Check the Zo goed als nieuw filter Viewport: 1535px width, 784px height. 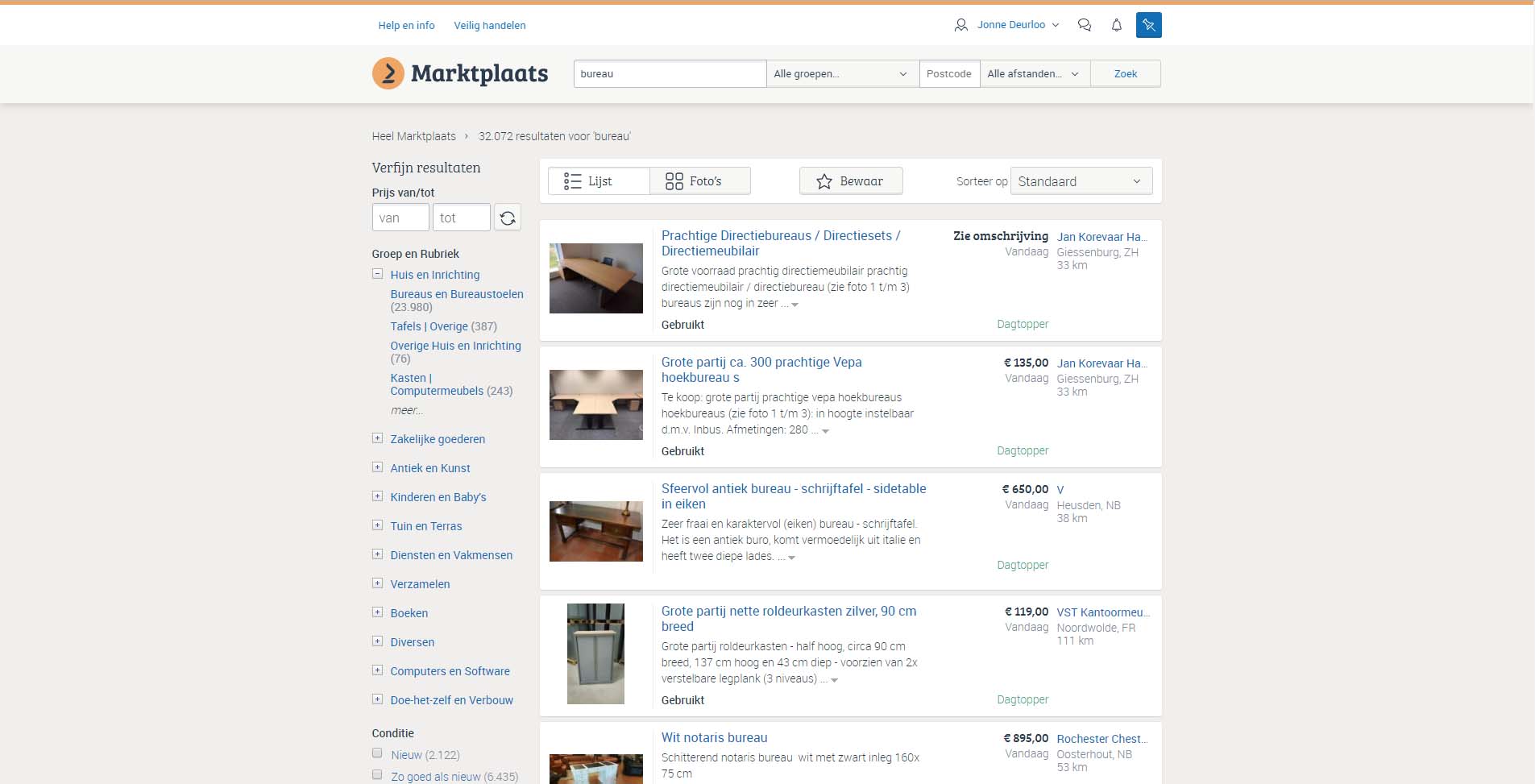(x=377, y=774)
